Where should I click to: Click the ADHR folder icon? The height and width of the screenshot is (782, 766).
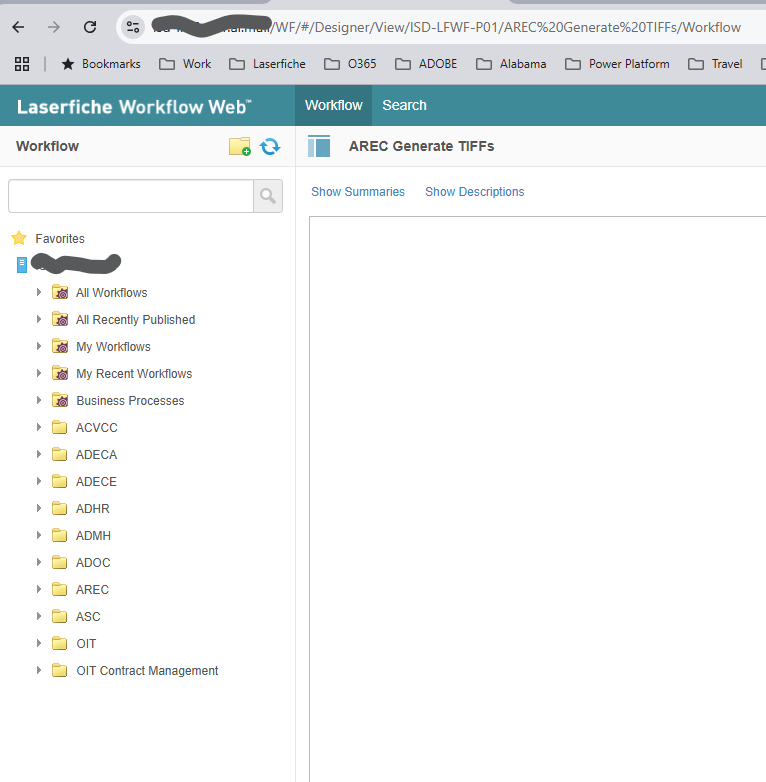coord(60,508)
